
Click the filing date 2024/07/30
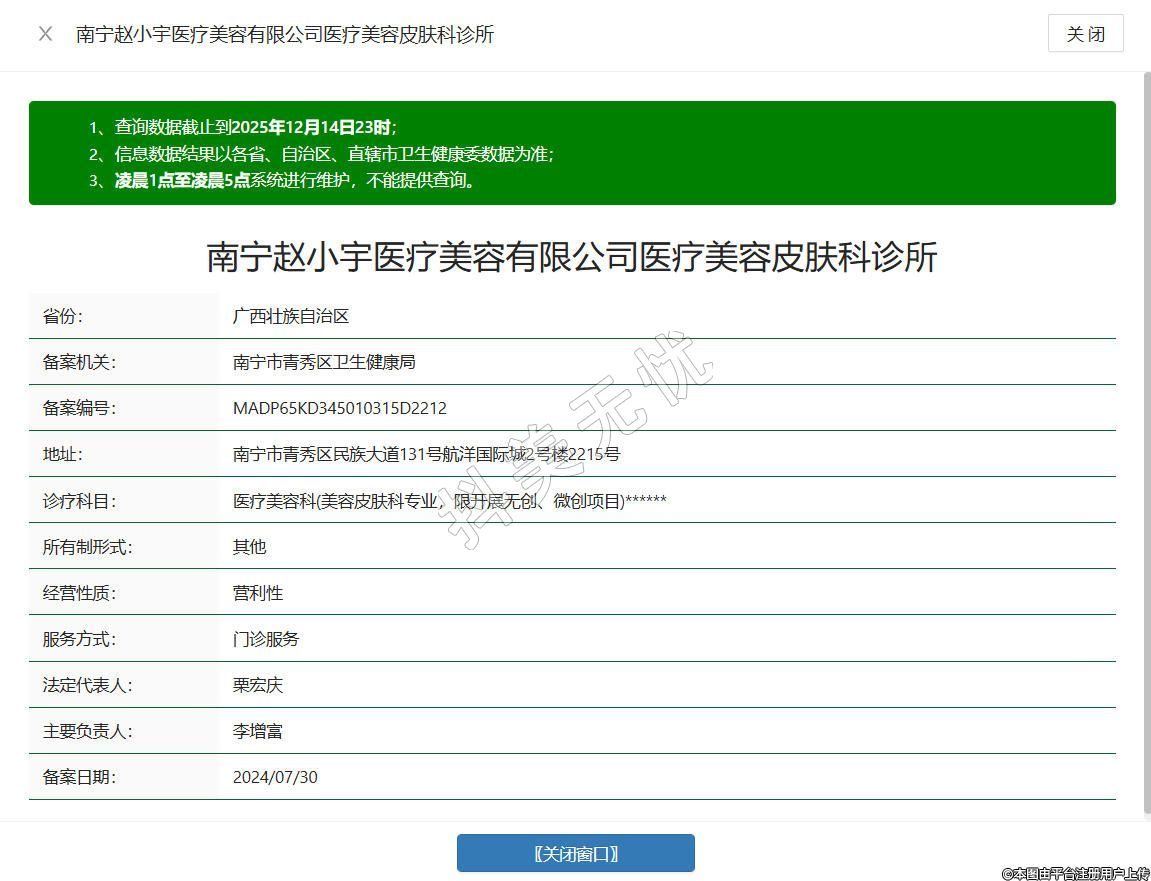click(x=275, y=777)
